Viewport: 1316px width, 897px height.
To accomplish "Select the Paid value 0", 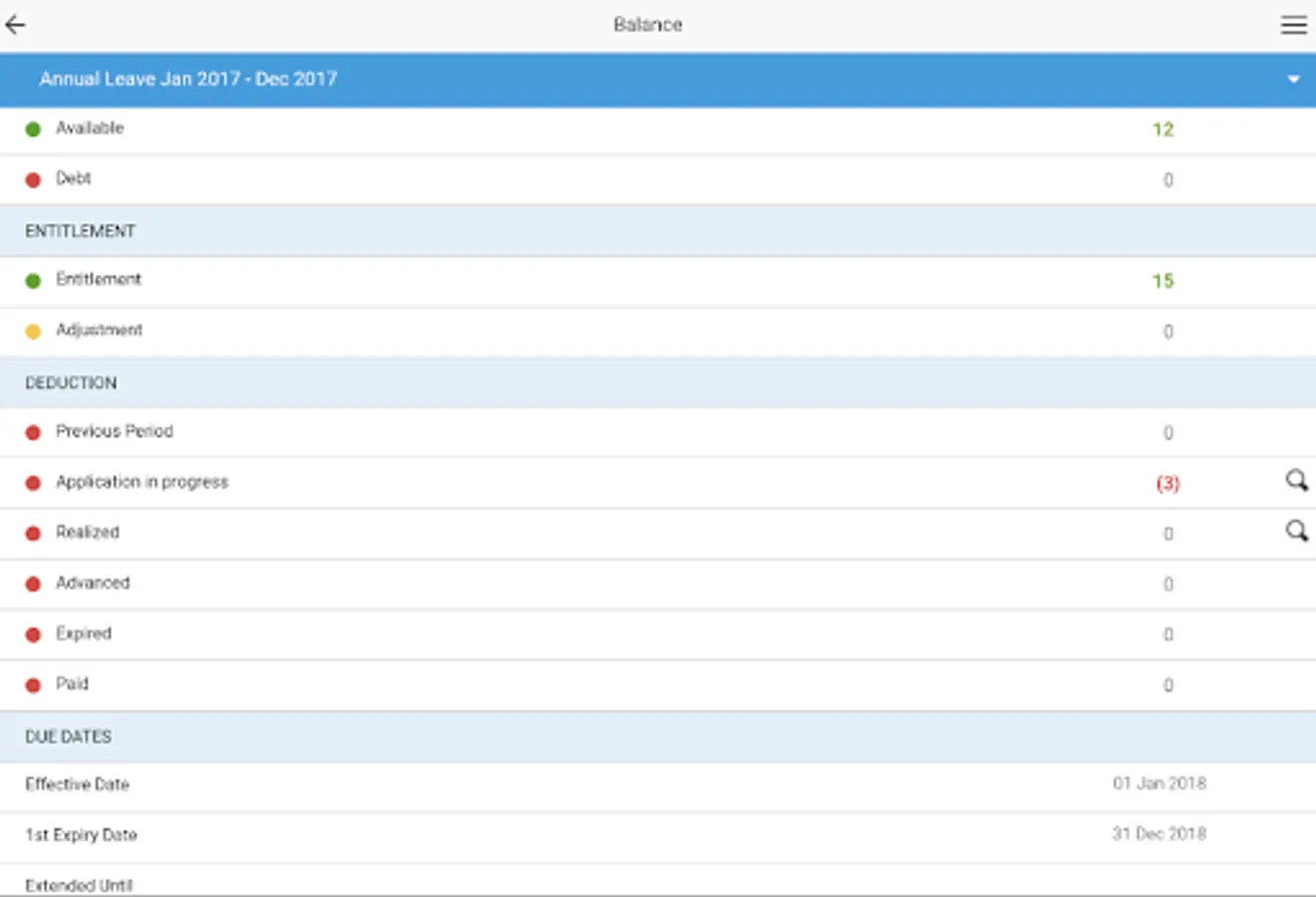I will tap(1168, 686).
